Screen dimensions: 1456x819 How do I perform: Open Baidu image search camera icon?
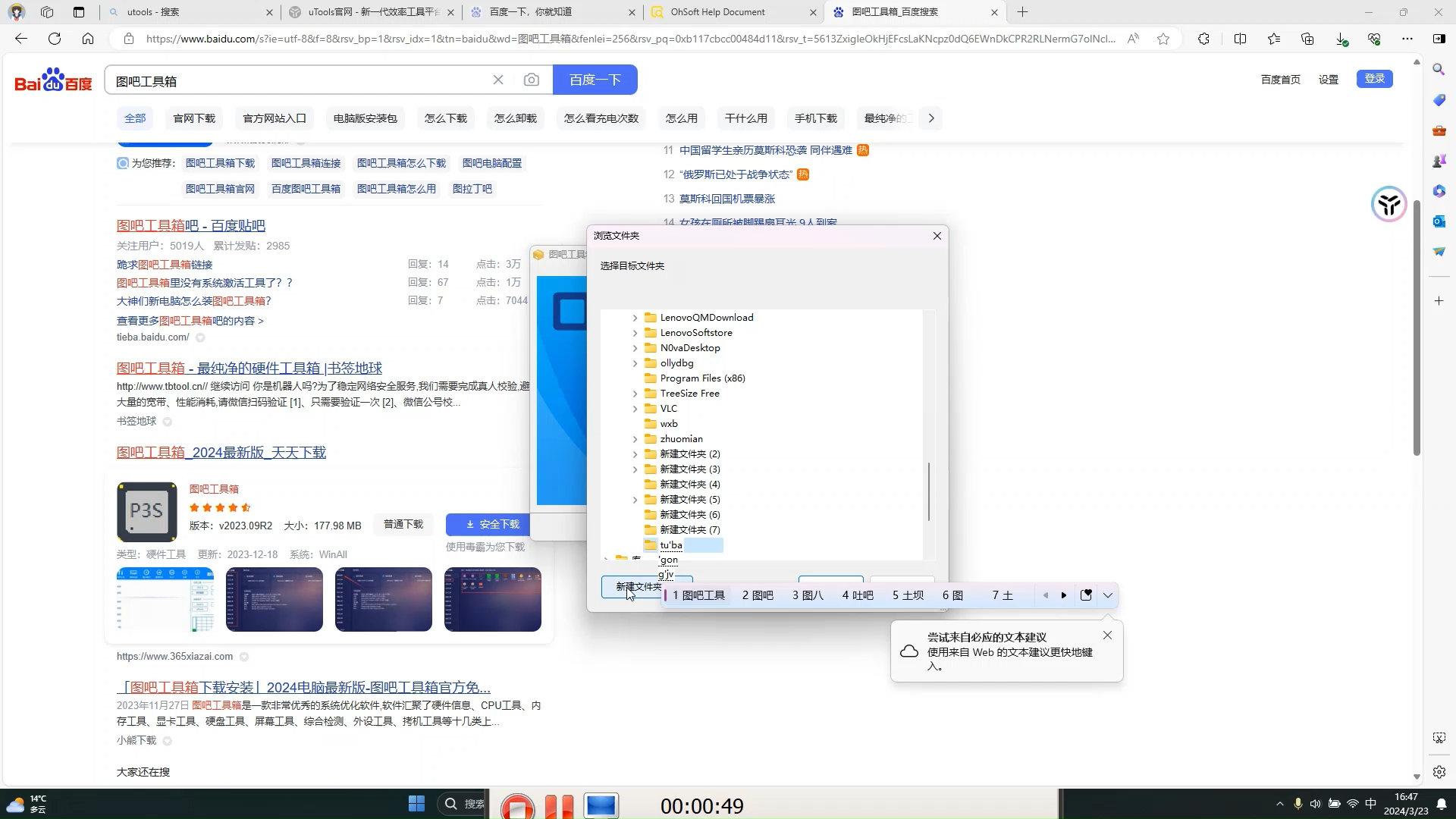pyautogui.click(x=532, y=80)
